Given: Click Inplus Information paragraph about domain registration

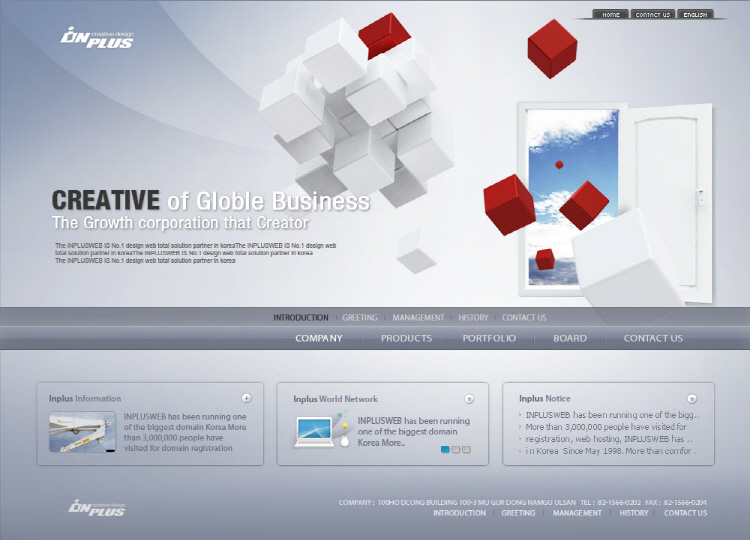Looking at the screenshot, I should pos(185,432).
